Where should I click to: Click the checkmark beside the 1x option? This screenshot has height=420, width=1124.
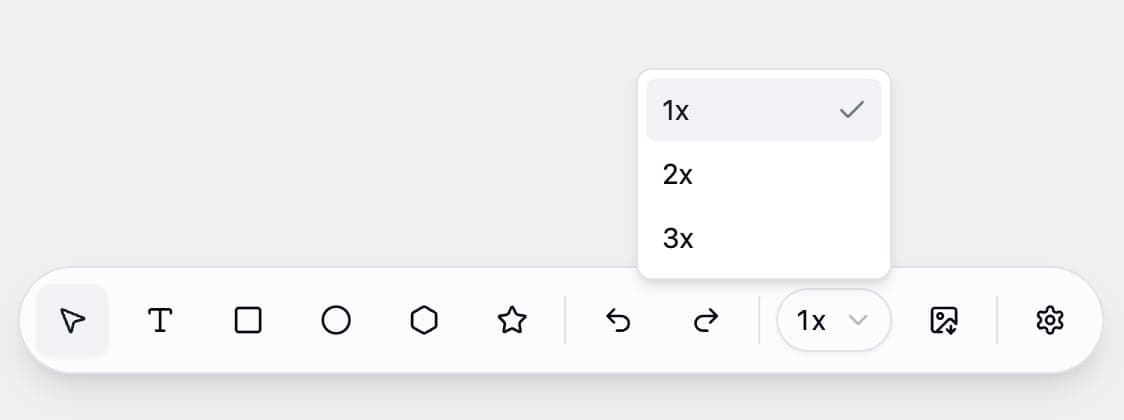coord(851,110)
